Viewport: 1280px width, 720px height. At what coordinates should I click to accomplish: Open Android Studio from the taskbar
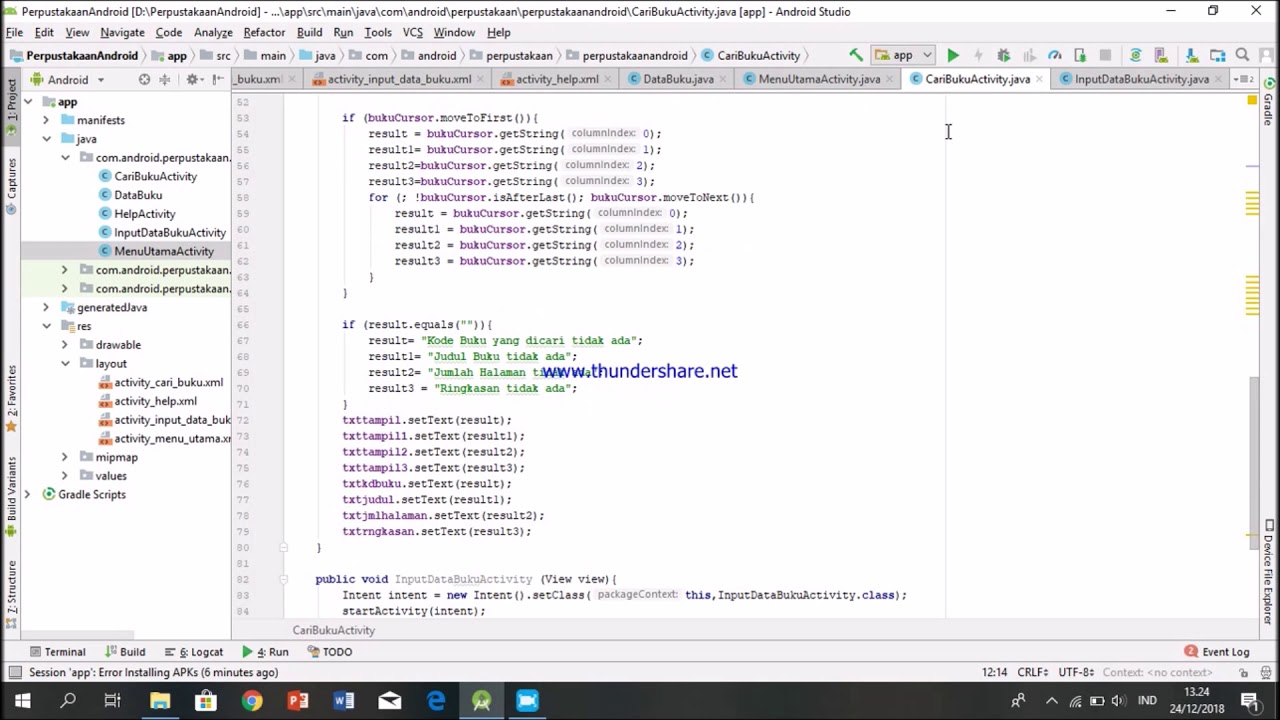point(481,701)
